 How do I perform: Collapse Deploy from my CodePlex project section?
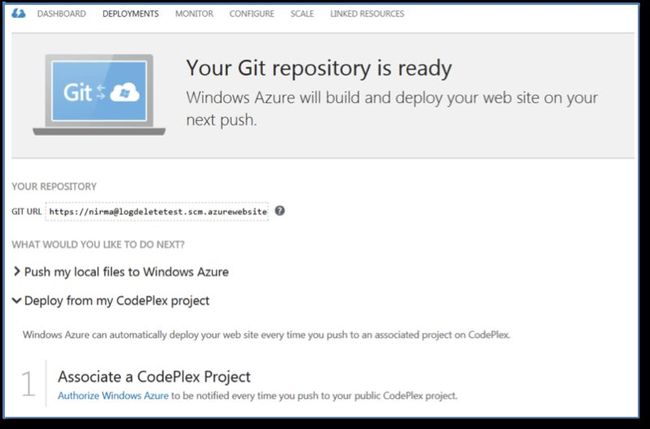coord(116,301)
